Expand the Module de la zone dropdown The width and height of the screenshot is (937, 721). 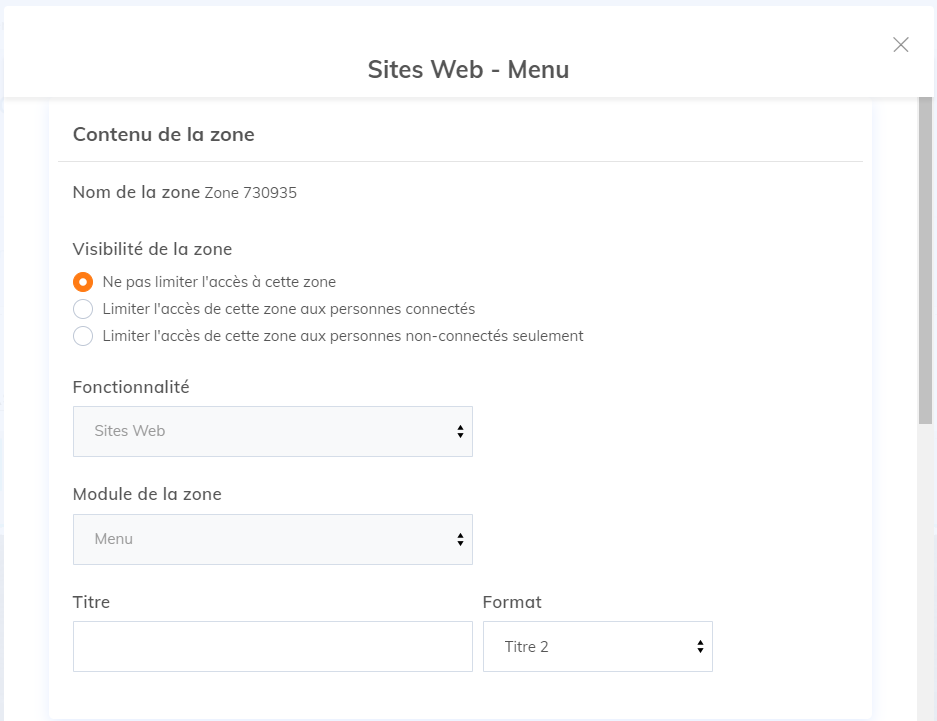point(272,539)
